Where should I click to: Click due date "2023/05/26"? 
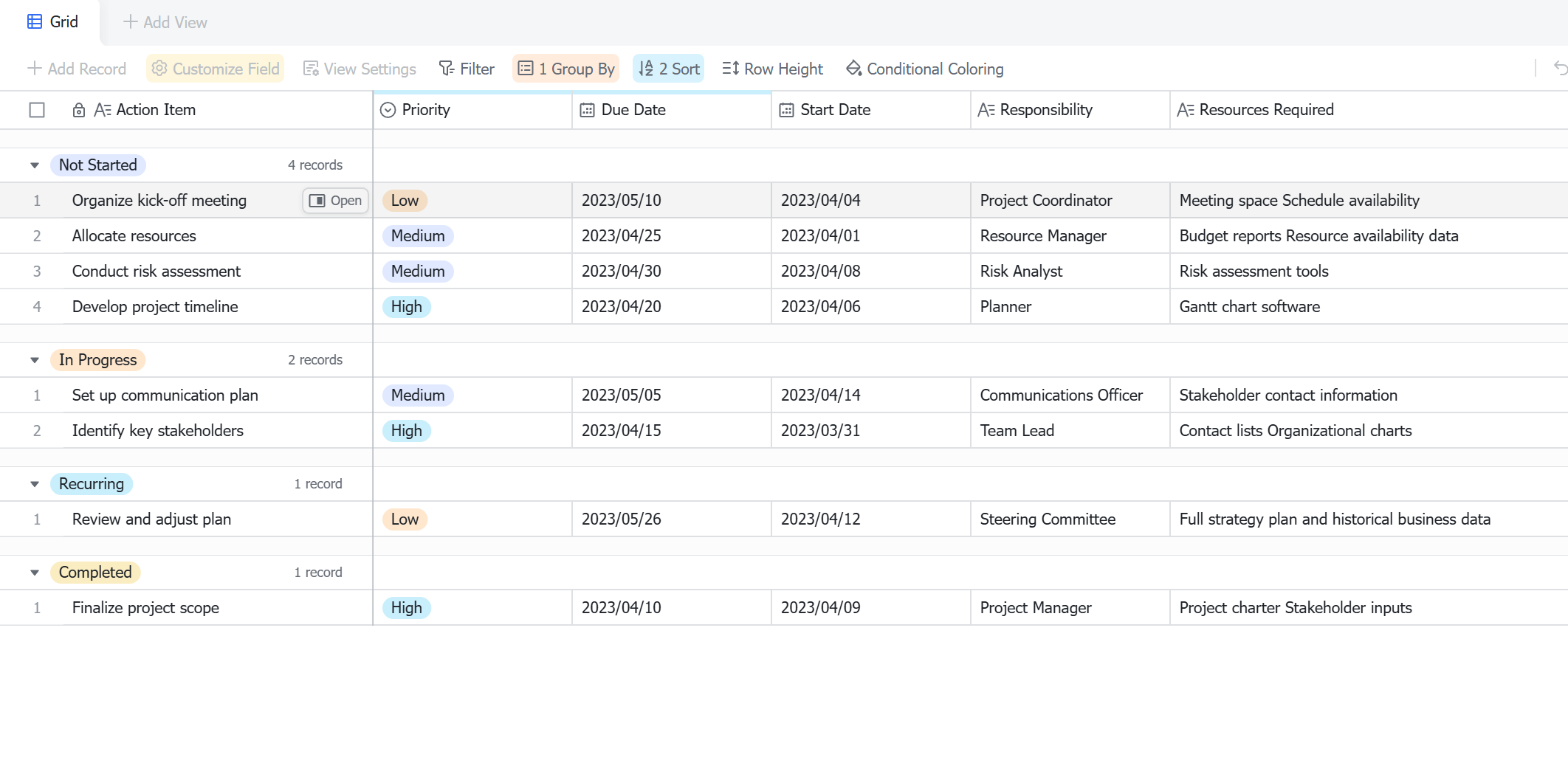(x=672, y=519)
